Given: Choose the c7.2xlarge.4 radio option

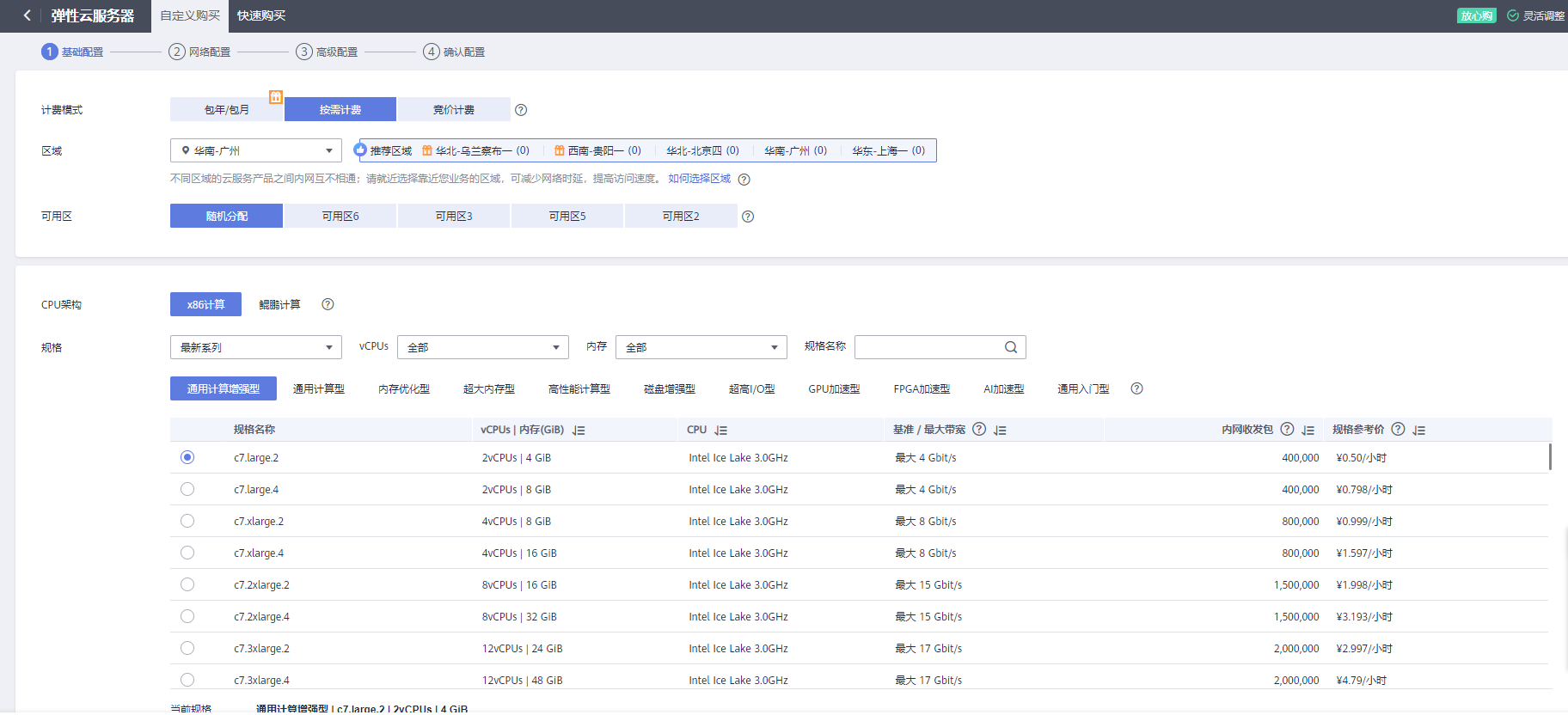Looking at the screenshot, I should coord(187,616).
